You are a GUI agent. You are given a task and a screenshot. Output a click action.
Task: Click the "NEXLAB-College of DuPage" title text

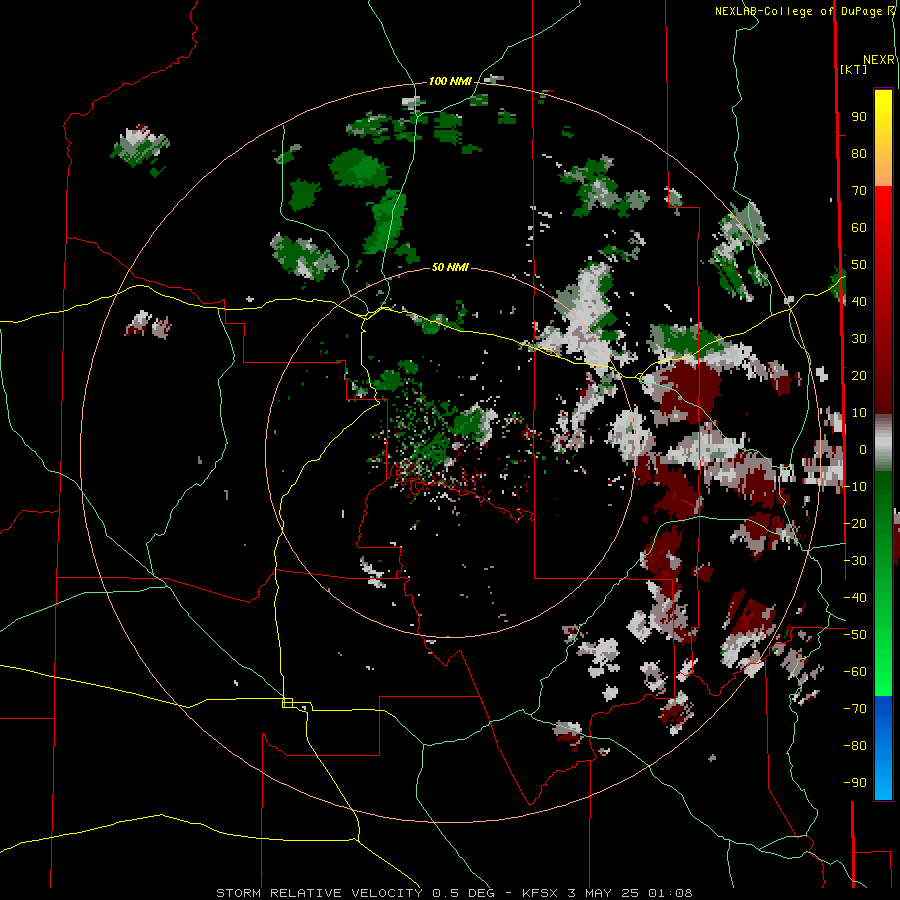click(x=800, y=11)
